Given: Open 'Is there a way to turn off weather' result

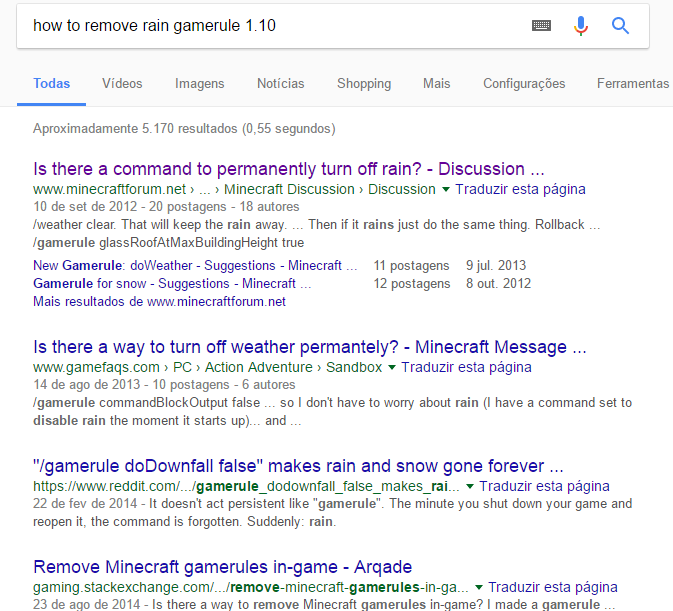Looking at the screenshot, I should [x=310, y=347].
